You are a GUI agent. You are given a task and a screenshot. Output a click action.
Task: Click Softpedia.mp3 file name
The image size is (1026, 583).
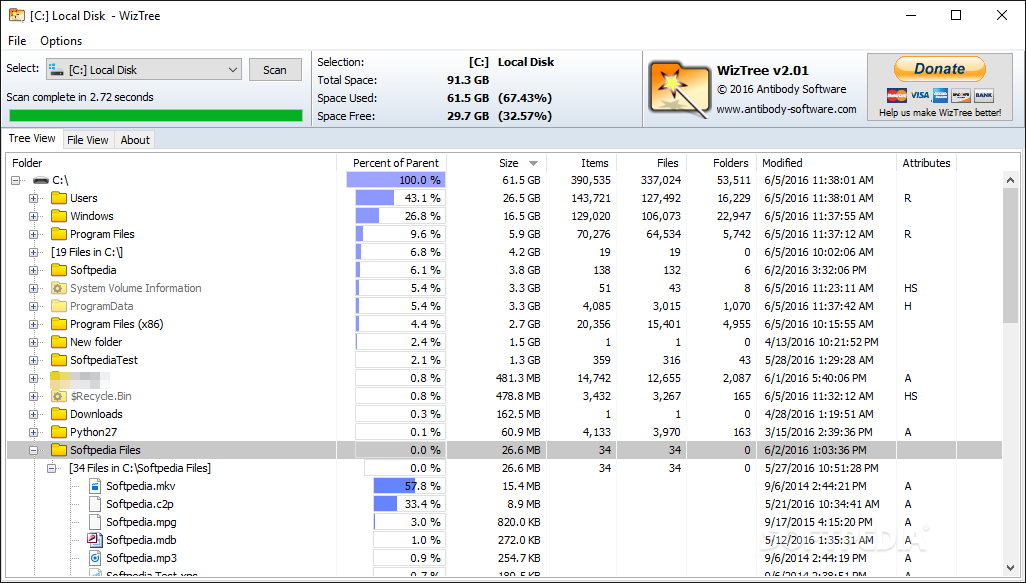(141, 558)
